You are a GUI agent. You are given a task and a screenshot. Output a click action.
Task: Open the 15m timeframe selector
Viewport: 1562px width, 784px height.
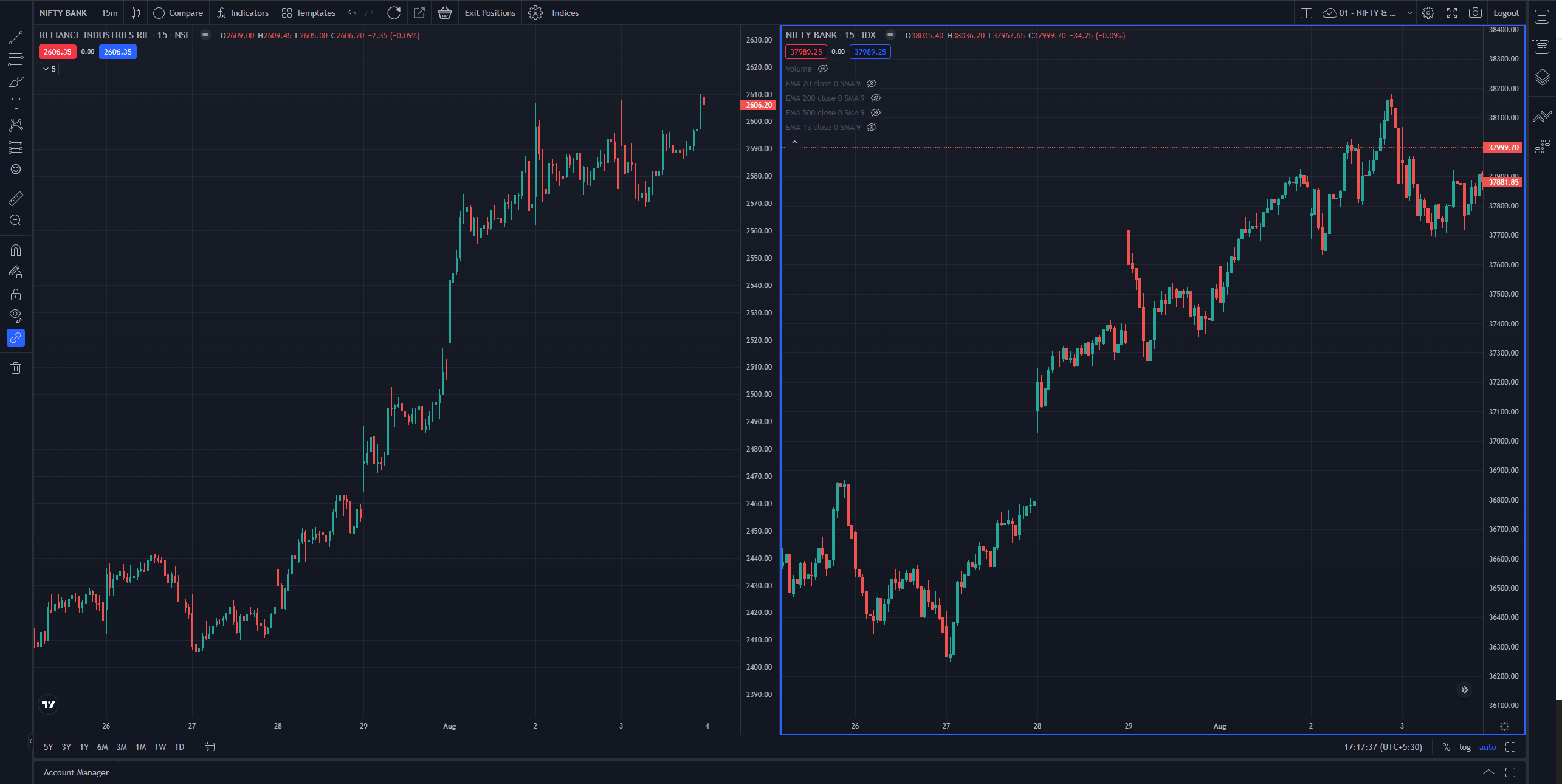[110, 13]
